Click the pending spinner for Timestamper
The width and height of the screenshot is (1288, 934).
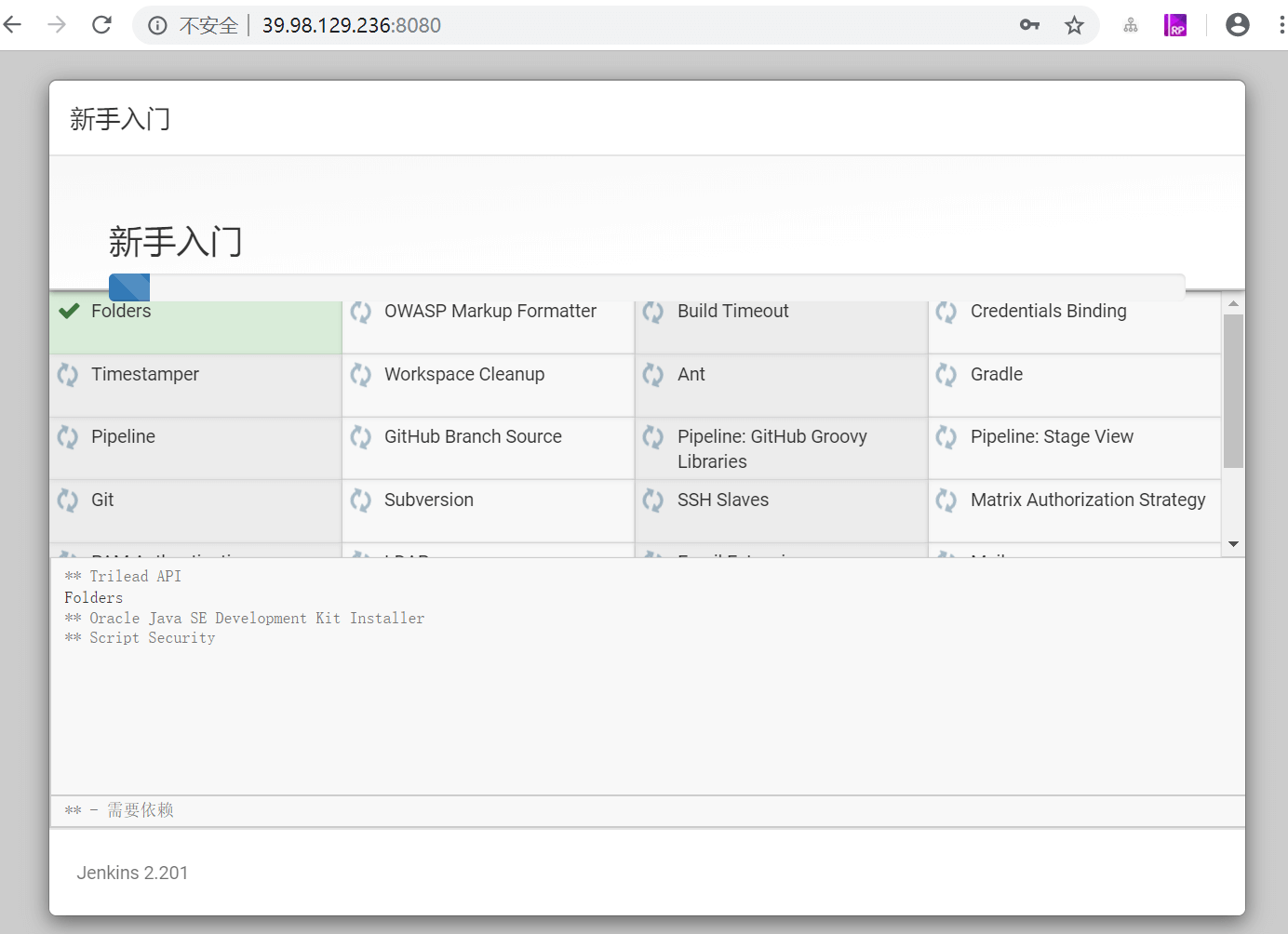pos(68,375)
